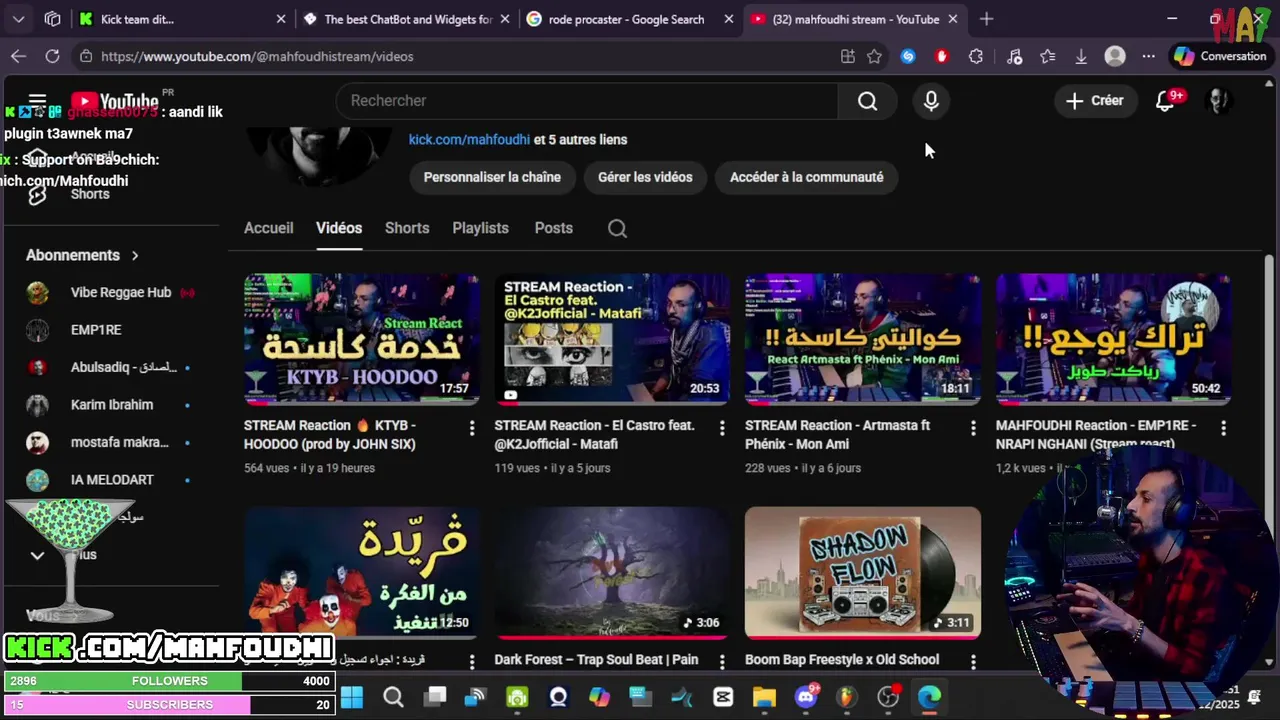Viewport: 1280px width, 720px height.
Task: Click the Rechercher search field
Action: (587, 101)
